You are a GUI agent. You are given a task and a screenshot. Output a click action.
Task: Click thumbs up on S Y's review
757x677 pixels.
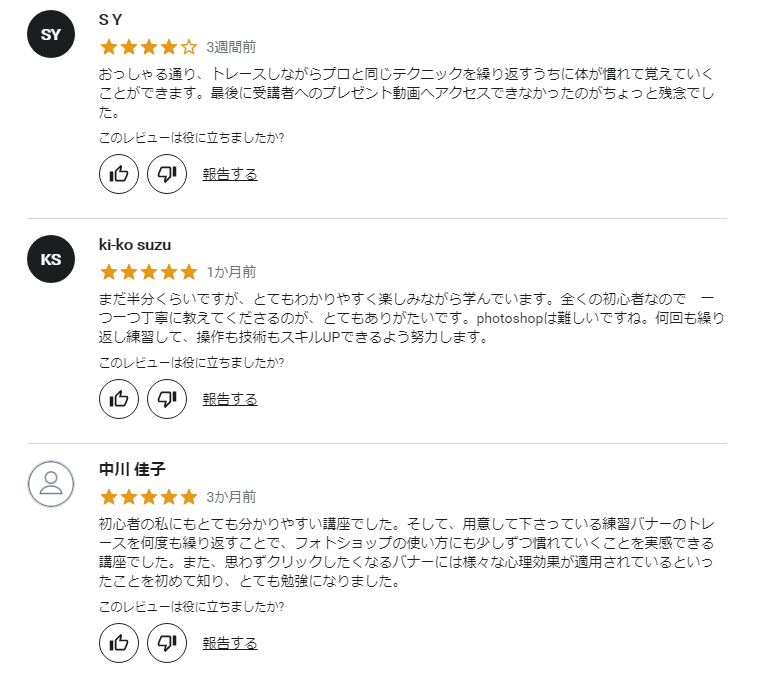119,174
